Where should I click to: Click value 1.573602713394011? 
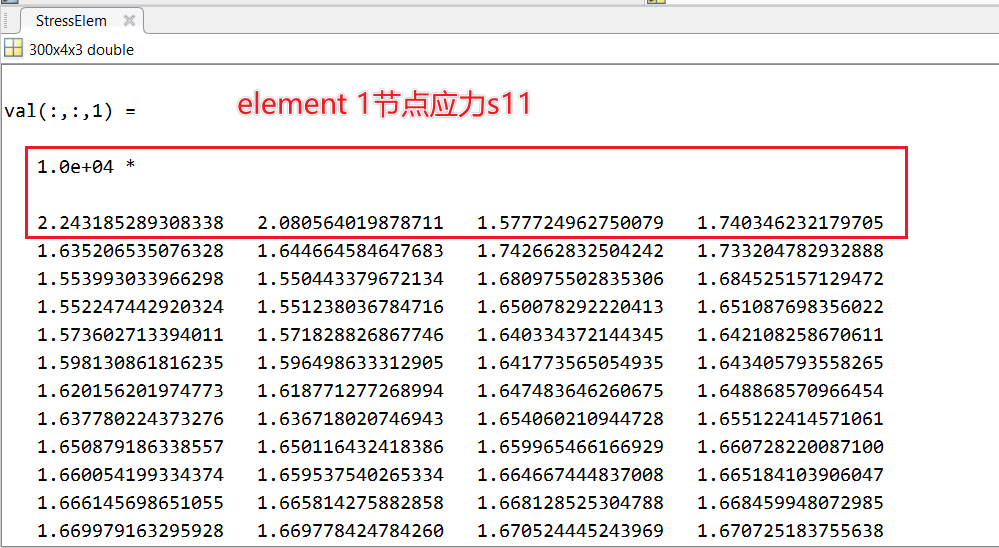click(131, 335)
